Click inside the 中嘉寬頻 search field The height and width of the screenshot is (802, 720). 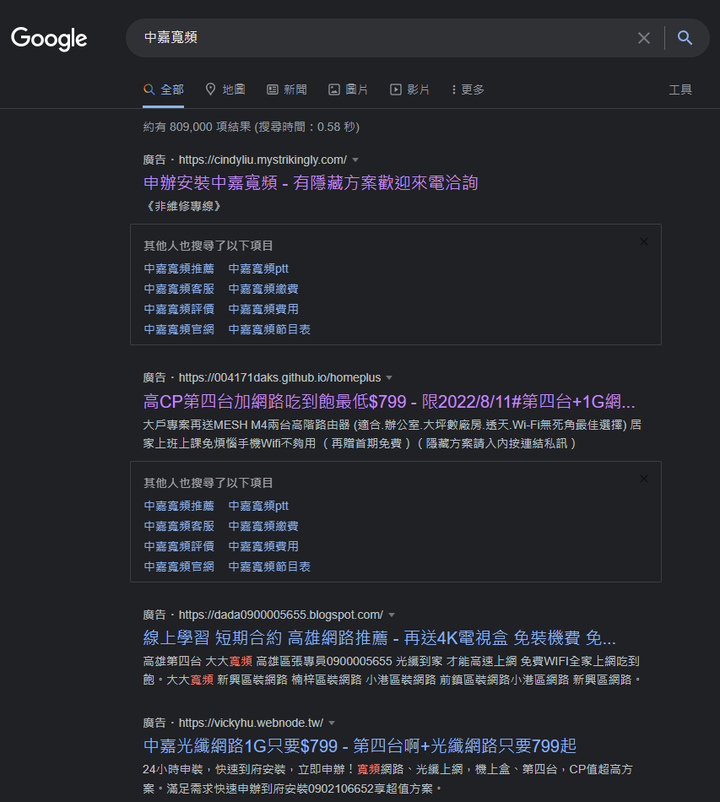coord(378,38)
